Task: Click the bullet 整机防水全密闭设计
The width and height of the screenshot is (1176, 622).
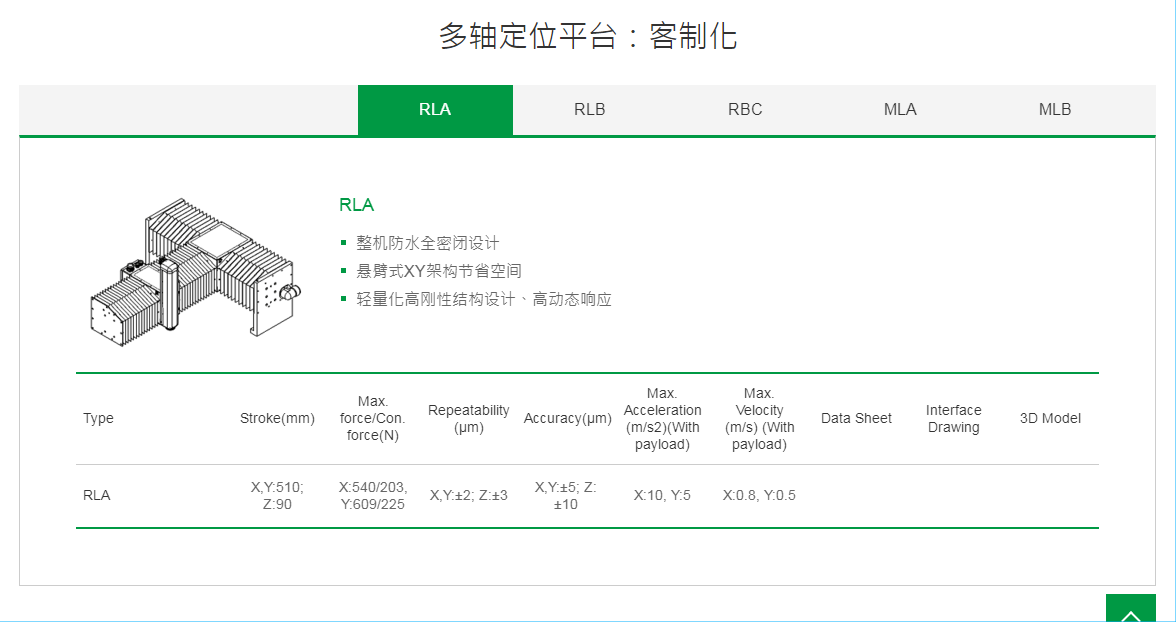Action: pyautogui.click(x=426, y=242)
